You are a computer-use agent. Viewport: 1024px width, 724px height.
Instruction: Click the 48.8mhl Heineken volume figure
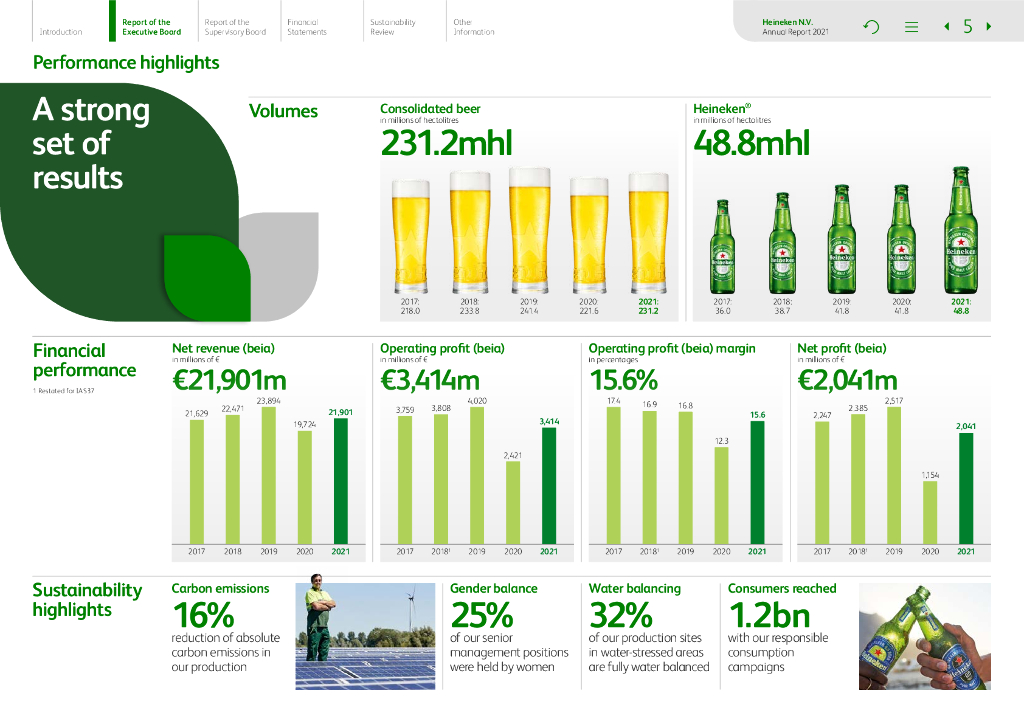click(752, 143)
